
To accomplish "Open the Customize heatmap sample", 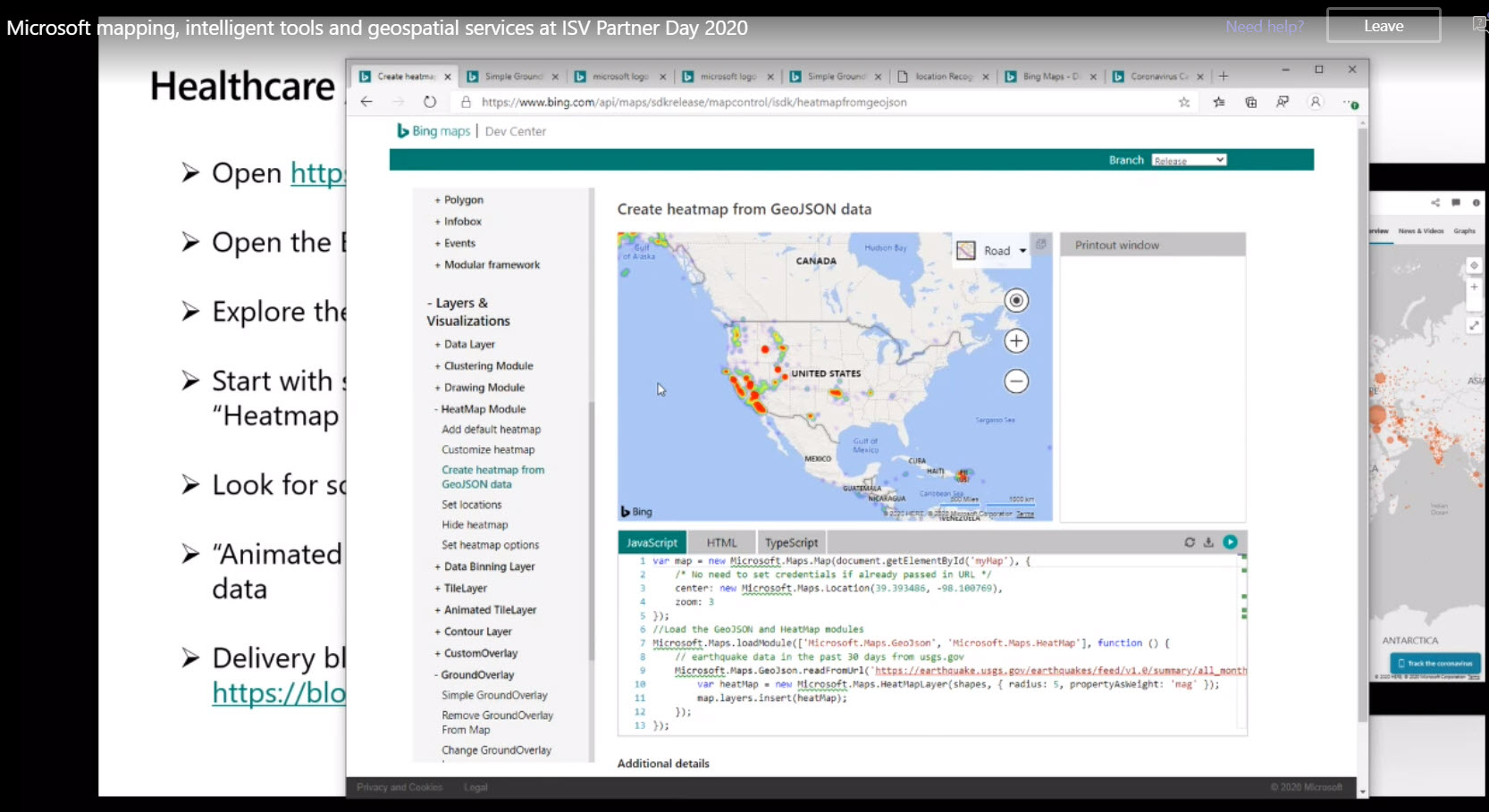I will pos(488,450).
